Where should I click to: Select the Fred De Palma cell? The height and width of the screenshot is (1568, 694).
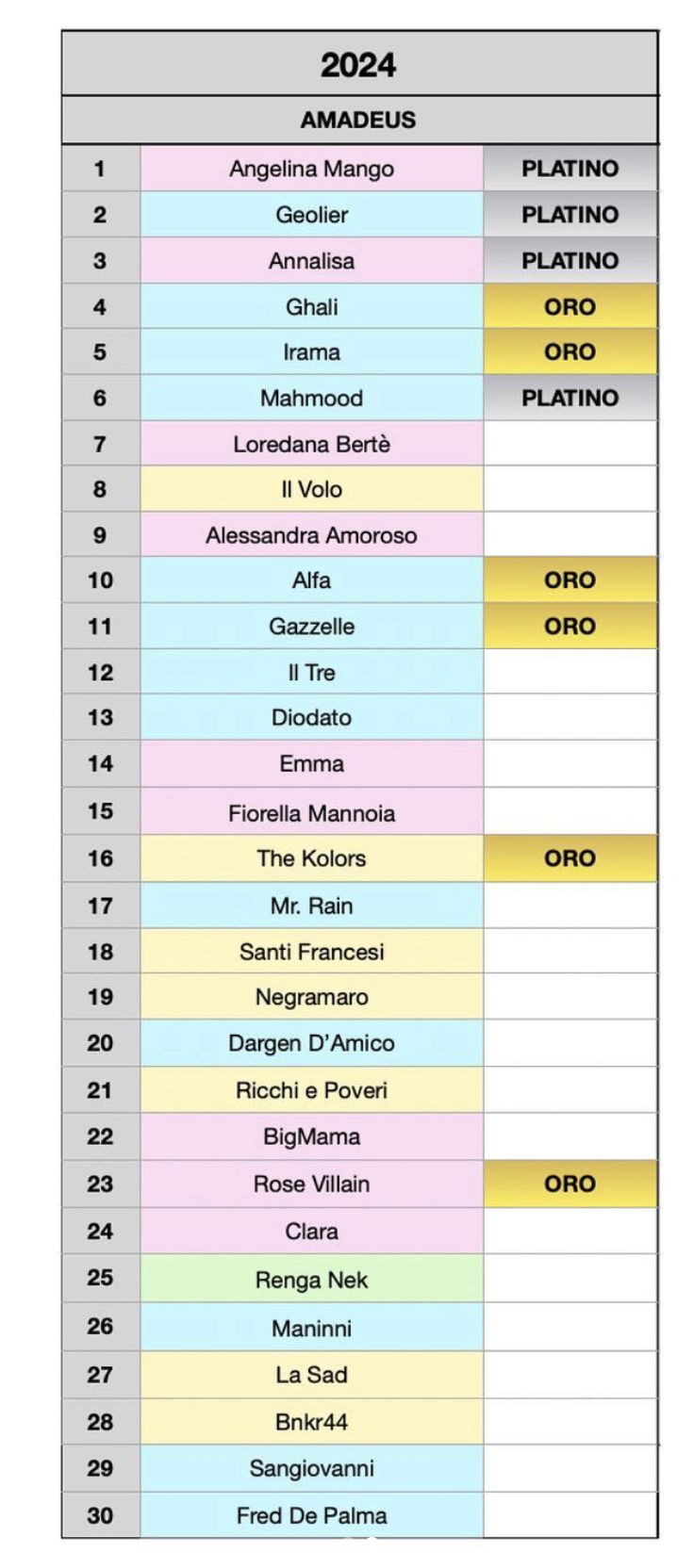(x=312, y=1515)
